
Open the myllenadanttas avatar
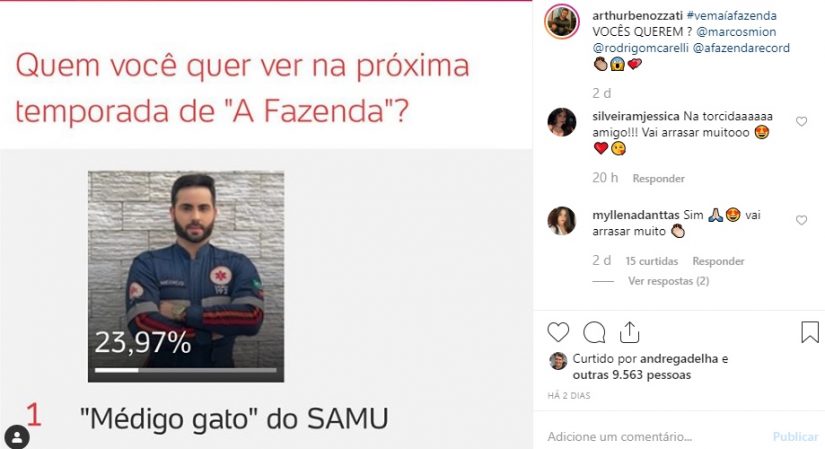tap(562, 221)
